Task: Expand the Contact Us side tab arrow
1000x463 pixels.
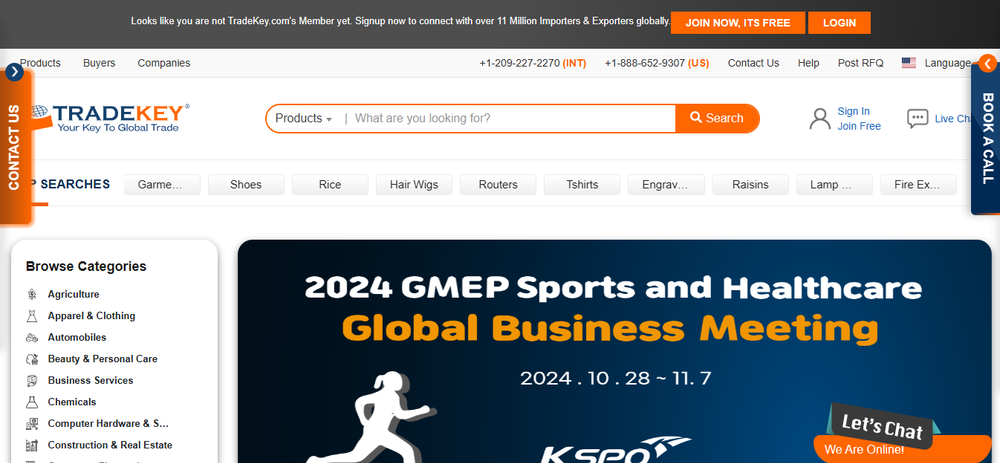Action: [14, 72]
